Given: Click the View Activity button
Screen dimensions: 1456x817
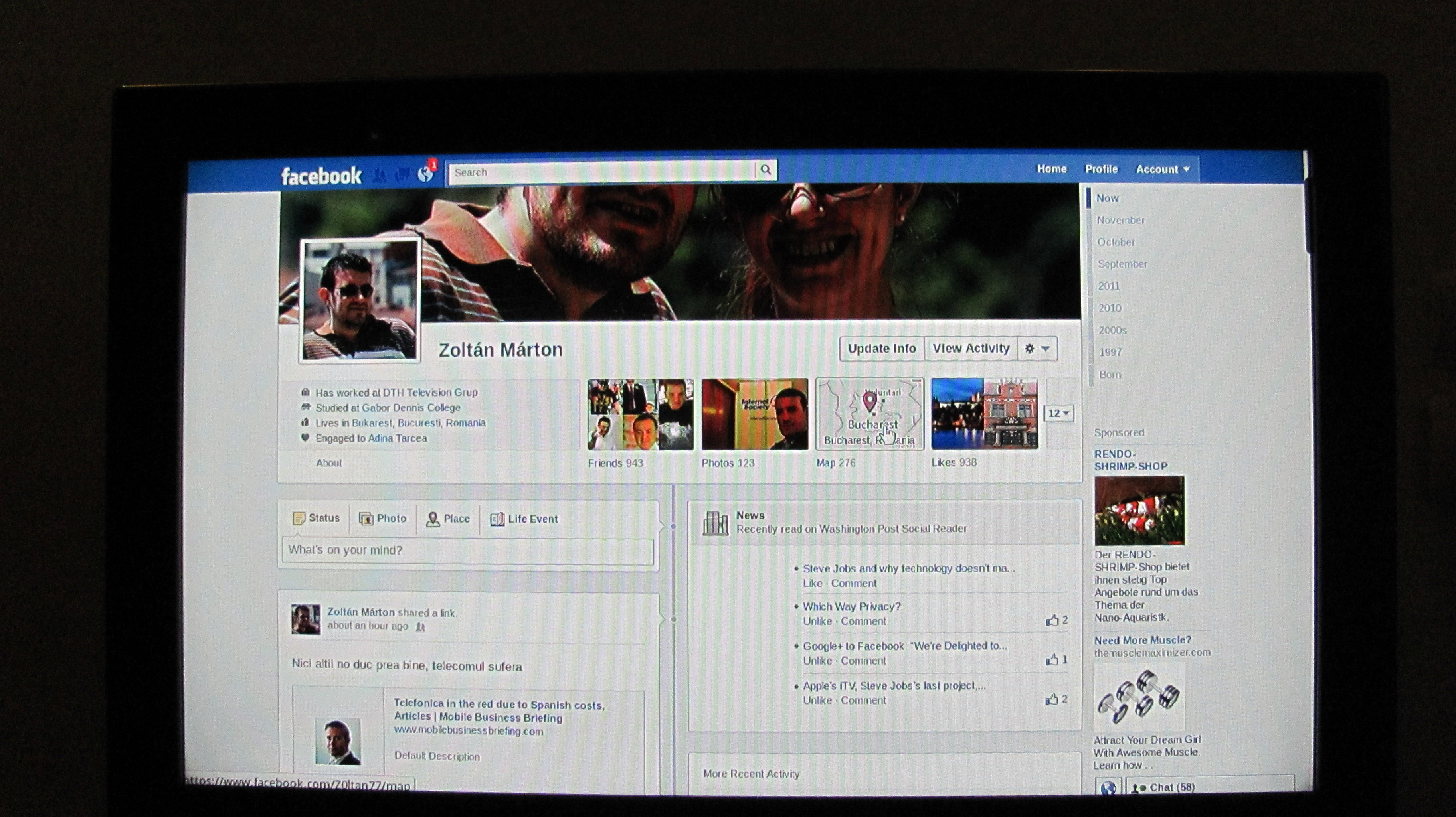Looking at the screenshot, I should point(971,349).
